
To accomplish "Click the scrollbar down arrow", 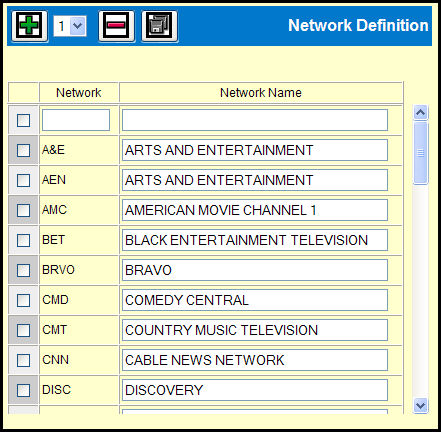I will 420,406.
